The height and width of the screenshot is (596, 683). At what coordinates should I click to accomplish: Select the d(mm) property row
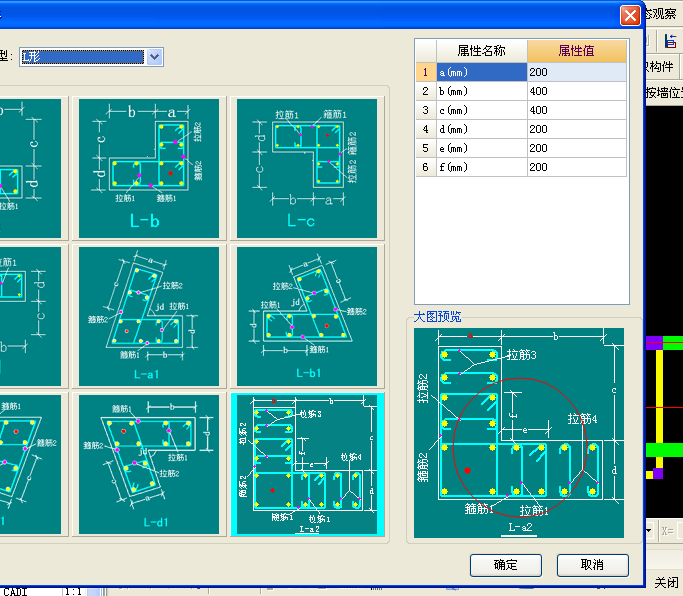[x=481, y=129]
